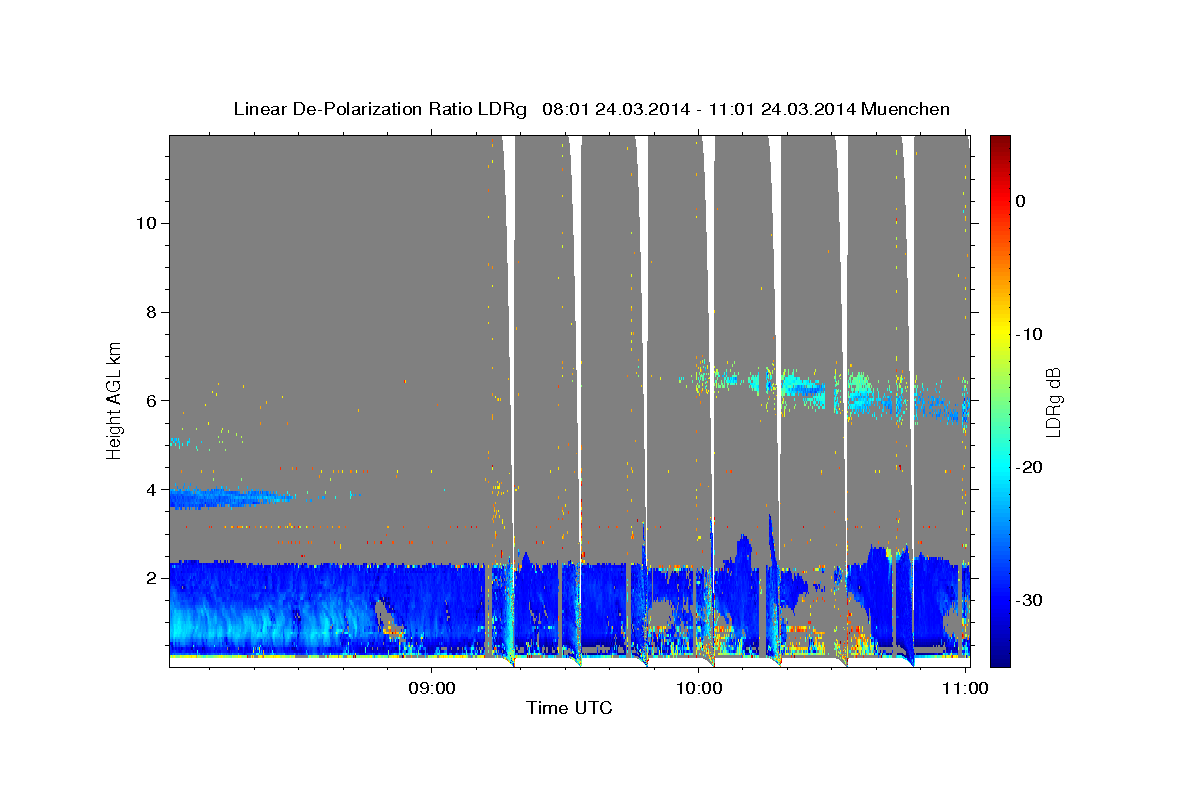Click the colorbar label '-30'
Screen dimensions: 1200x800
pyautogui.click(x=1030, y=600)
